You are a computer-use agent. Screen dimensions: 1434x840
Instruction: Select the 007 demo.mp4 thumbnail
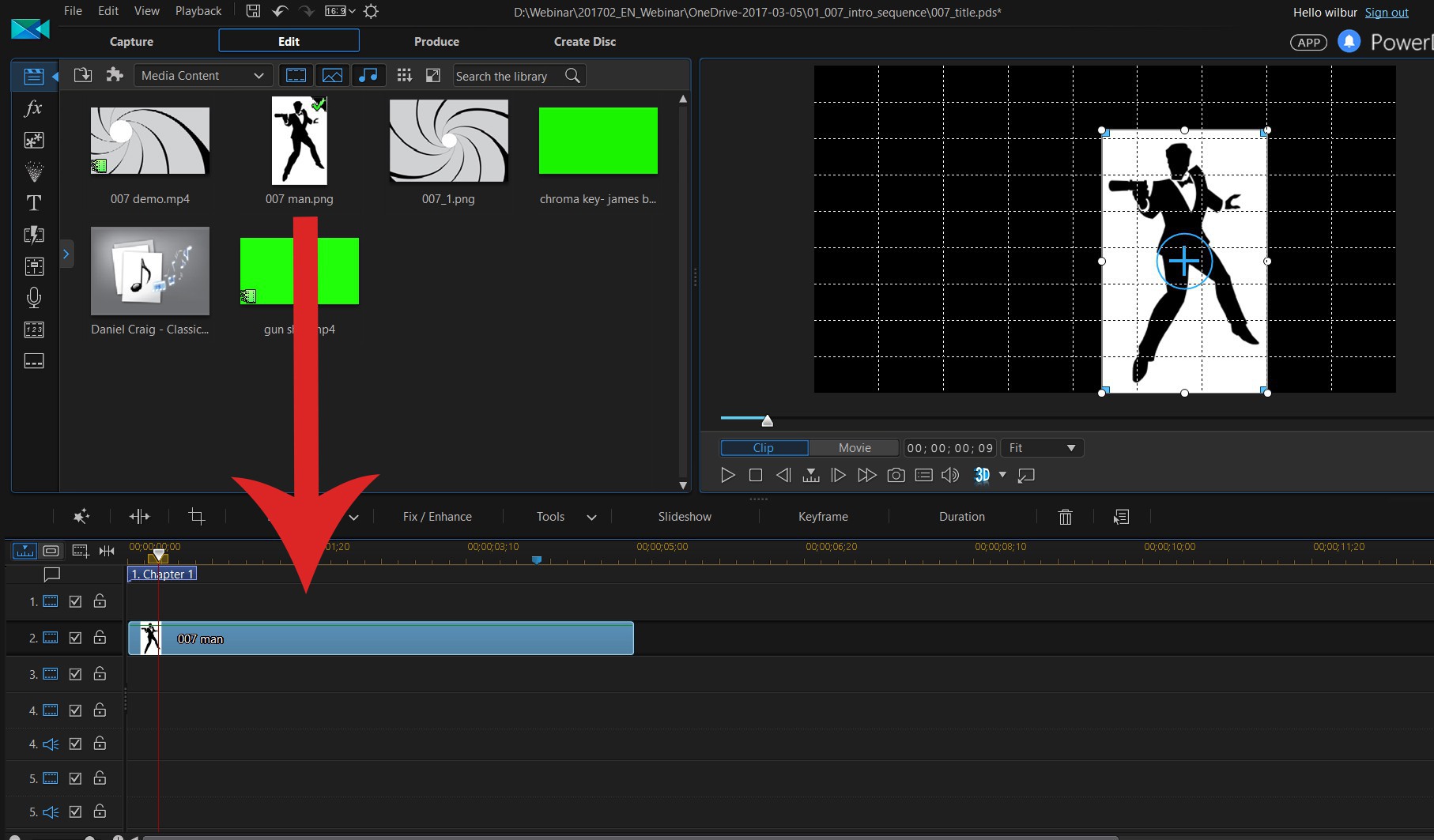[150, 141]
